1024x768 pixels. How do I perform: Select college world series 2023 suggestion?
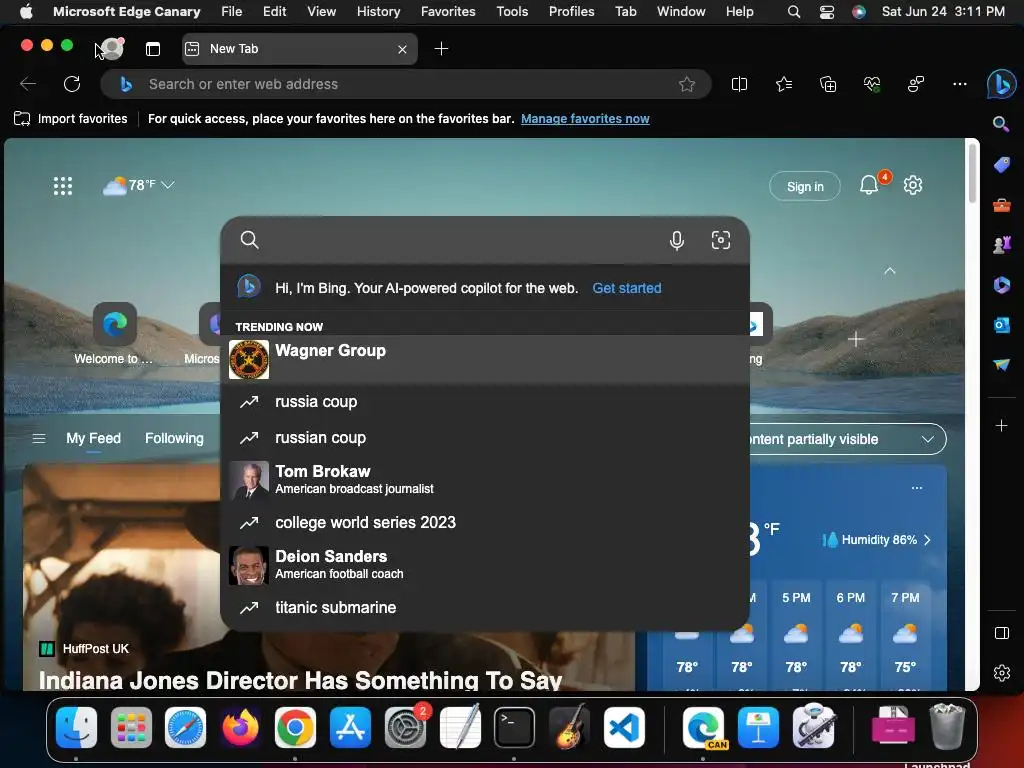pos(485,522)
